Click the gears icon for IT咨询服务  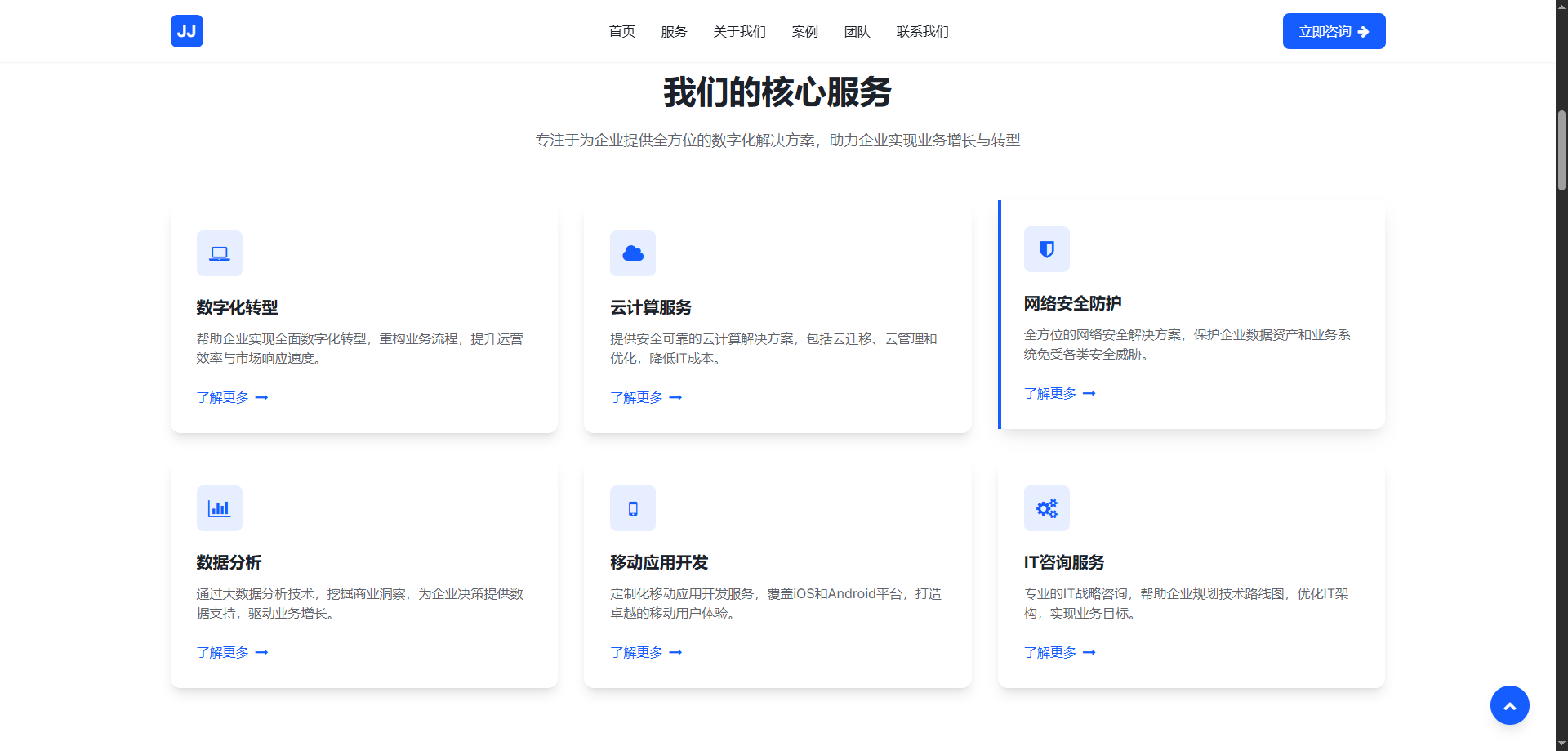(1047, 508)
